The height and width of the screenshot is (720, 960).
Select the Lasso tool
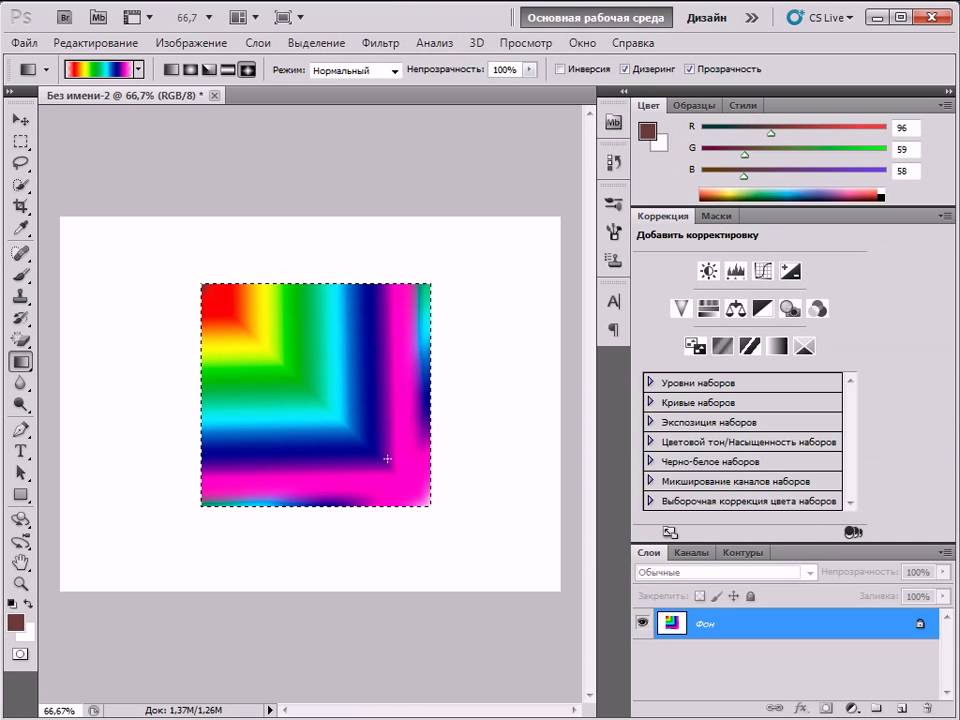pos(20,163)
